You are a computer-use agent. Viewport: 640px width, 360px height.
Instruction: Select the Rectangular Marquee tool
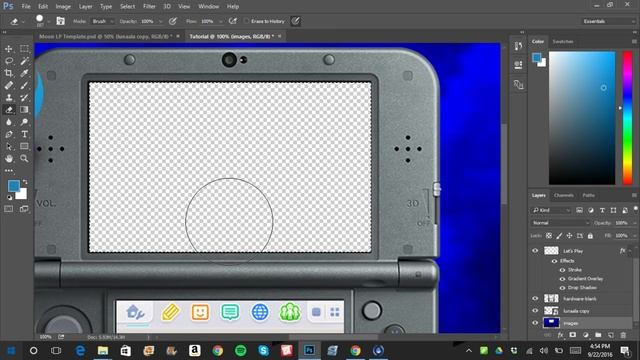pyautogui.click(x=24, y=49)
